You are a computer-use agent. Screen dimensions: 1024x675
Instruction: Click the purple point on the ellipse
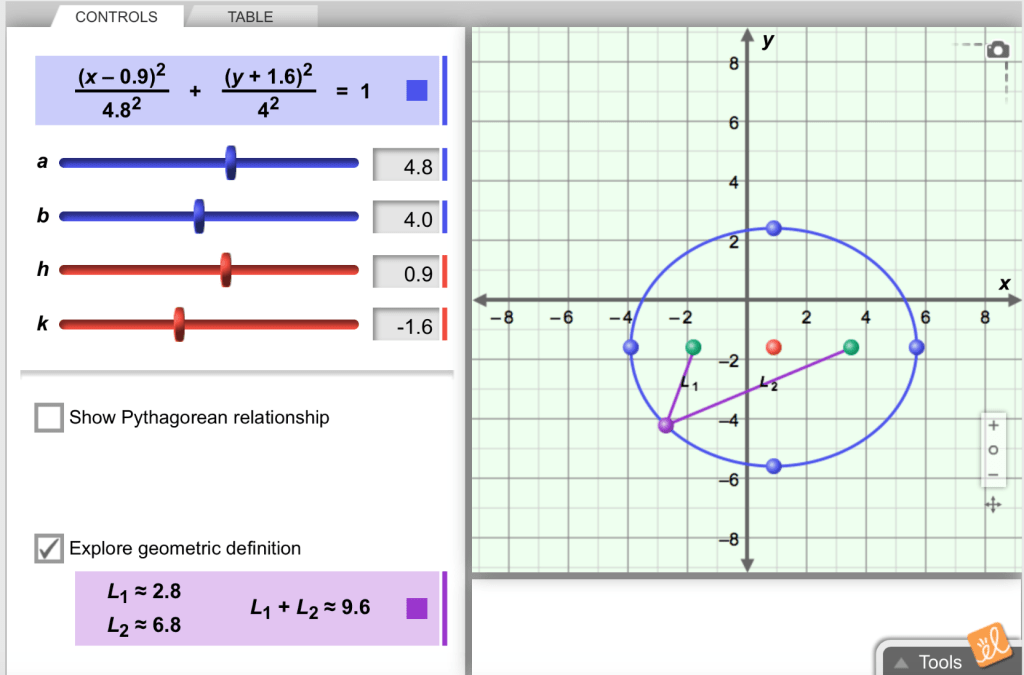[666, 425]
